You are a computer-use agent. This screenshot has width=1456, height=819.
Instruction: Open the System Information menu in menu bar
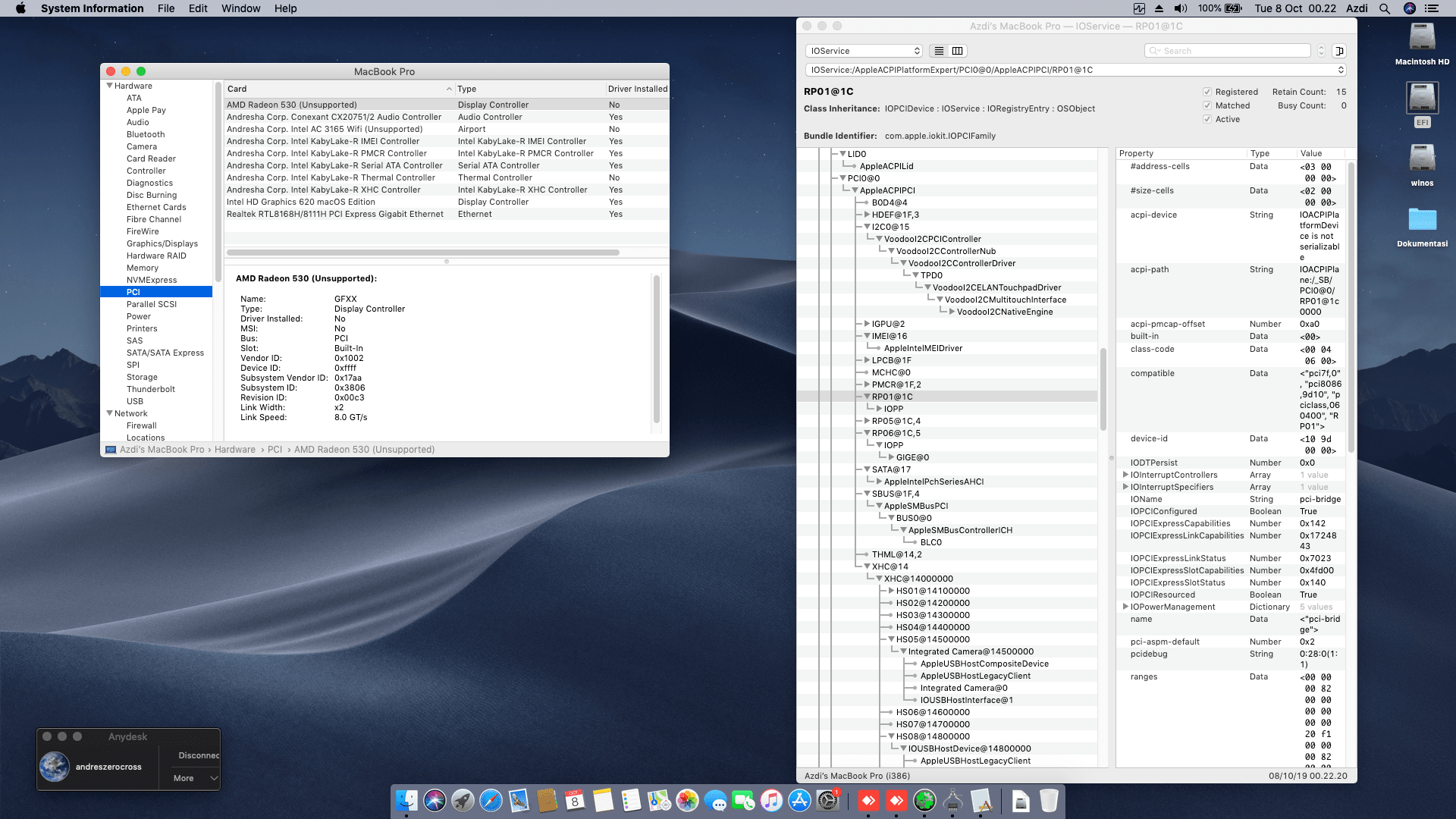click(x=92, y=8)
